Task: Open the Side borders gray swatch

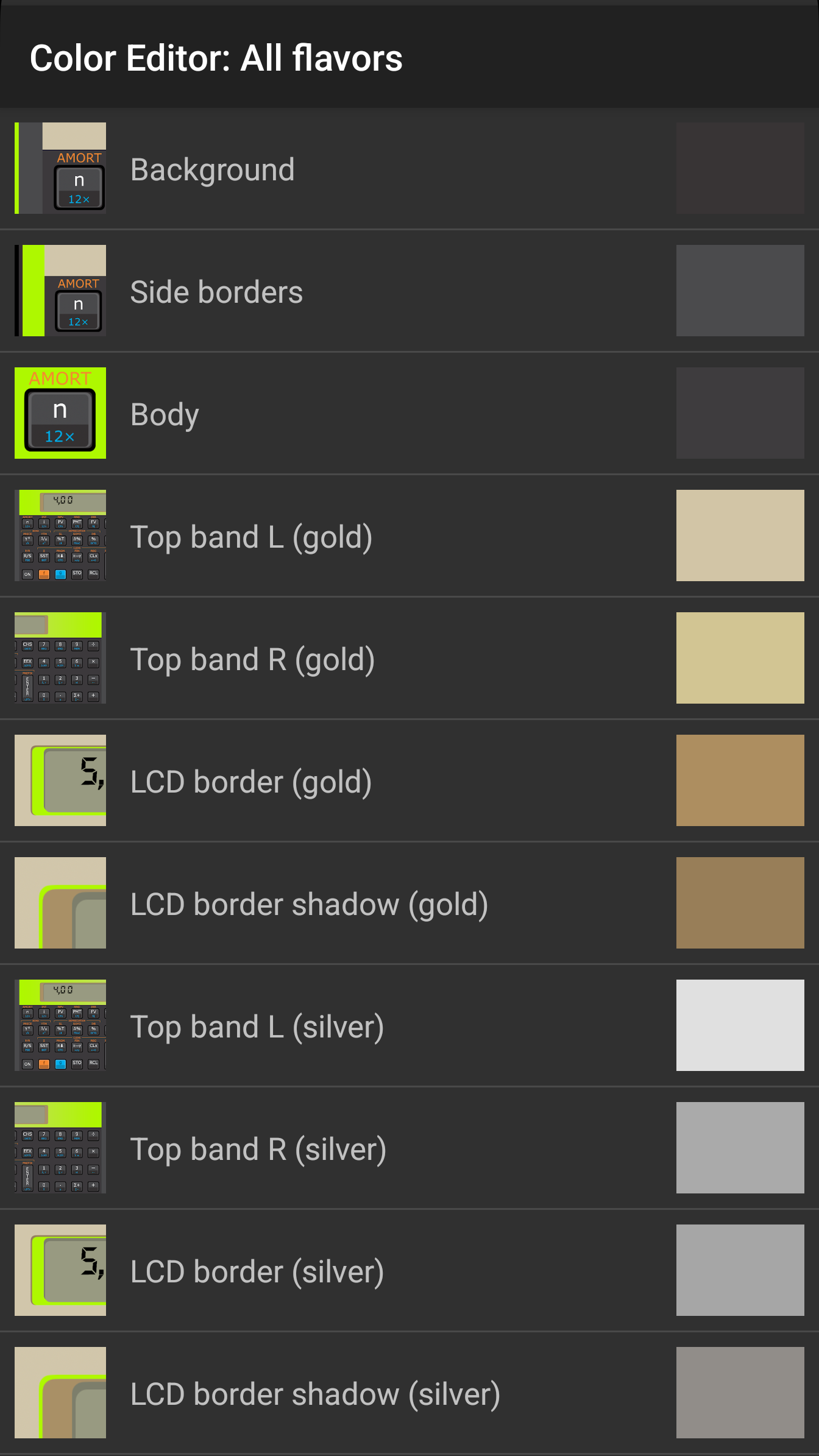Action: 740,291
